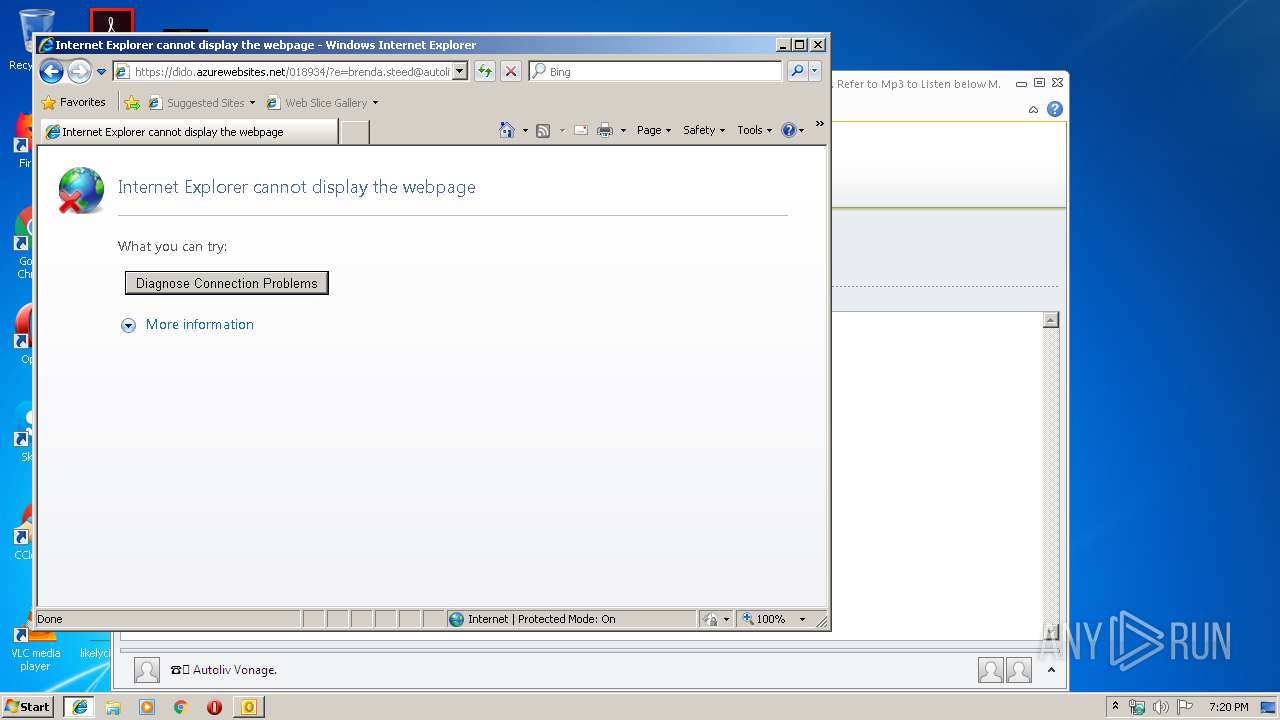Show hidden system tray icons
The height and width of the screenshot is (720, 1280).
(x=1115, y=706)
